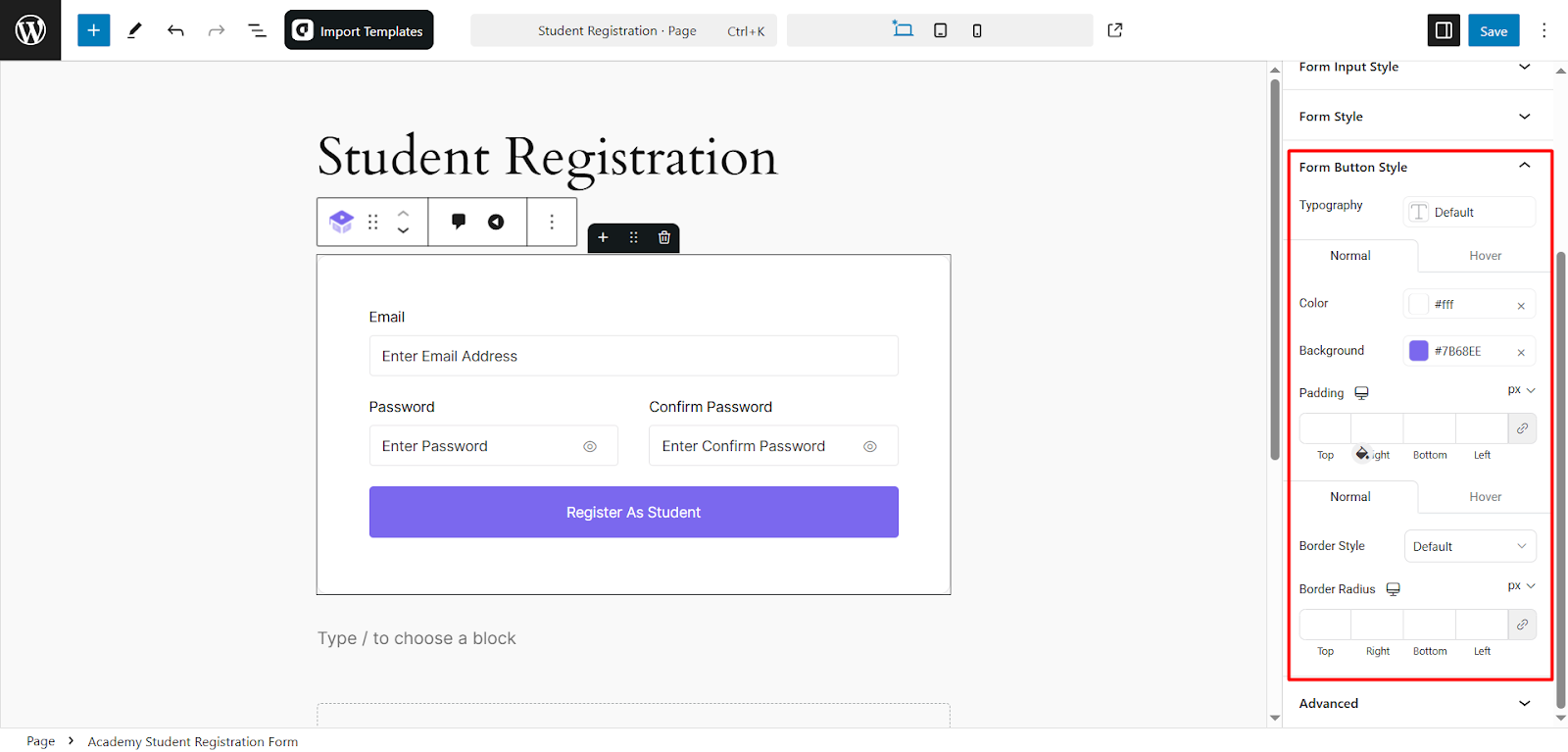Image resolution: width=1568 pixels, height=752 pixels.
Task: Expand the Form Style section
Action: coord(1417,117)
